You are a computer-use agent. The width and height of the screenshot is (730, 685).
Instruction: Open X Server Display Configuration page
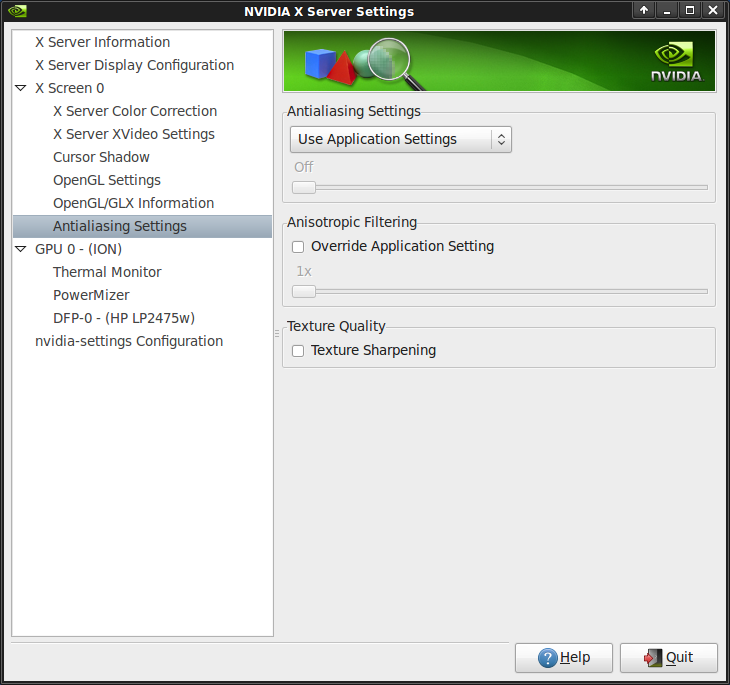coord(135,65)
